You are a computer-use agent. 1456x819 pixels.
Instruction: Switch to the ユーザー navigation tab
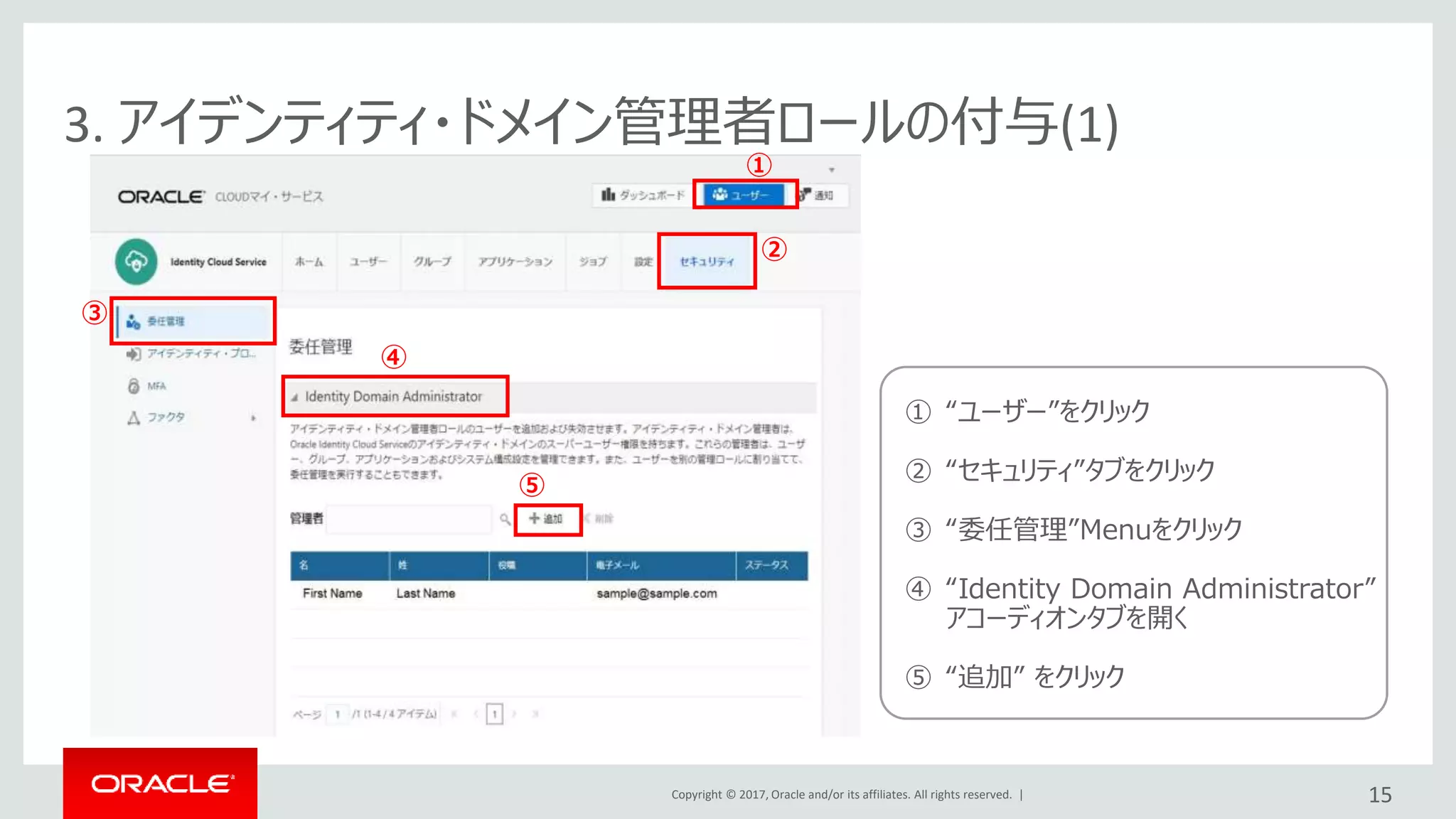[368, 262]
